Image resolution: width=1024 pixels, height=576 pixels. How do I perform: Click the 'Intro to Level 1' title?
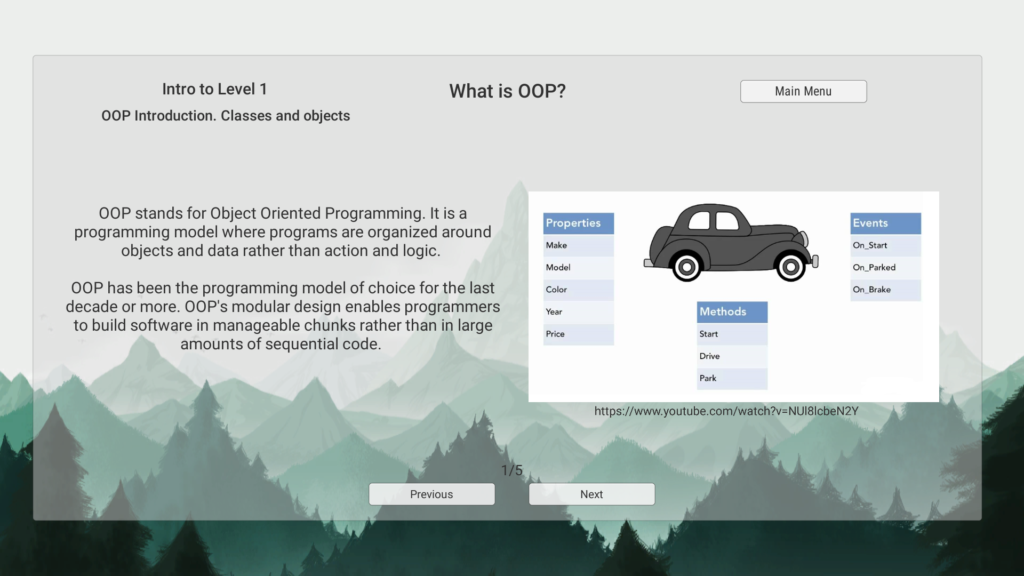click(214, 89)
